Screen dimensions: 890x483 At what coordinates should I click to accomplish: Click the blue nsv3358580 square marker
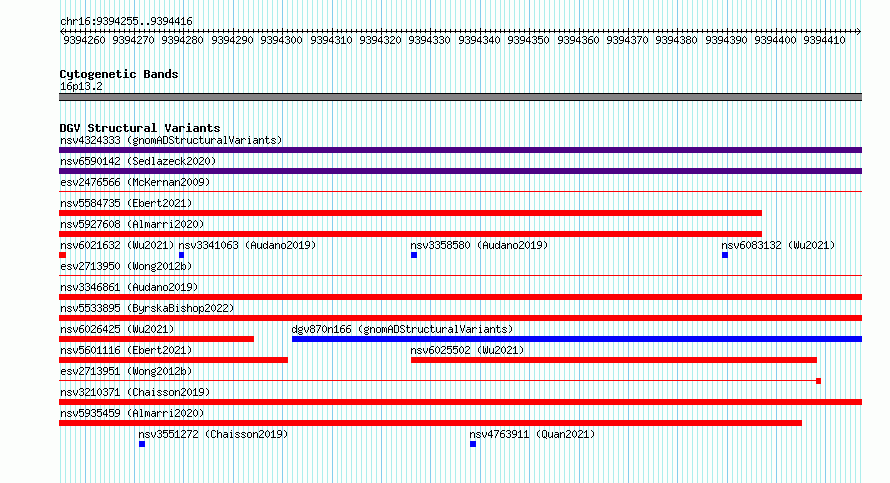pos(414,255)
